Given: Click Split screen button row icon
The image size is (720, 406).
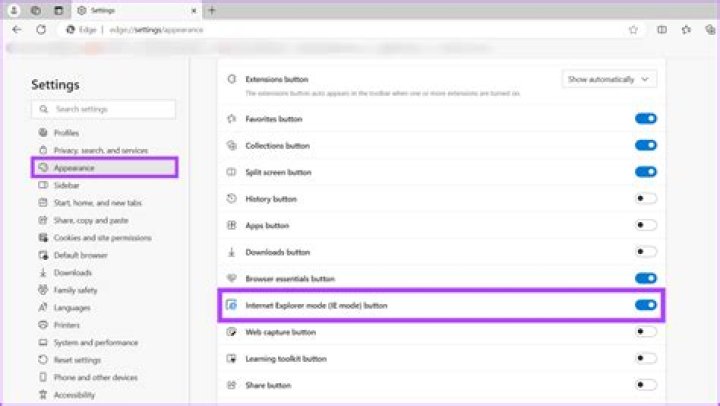Looking at the screenshot, I should (232, 172).
